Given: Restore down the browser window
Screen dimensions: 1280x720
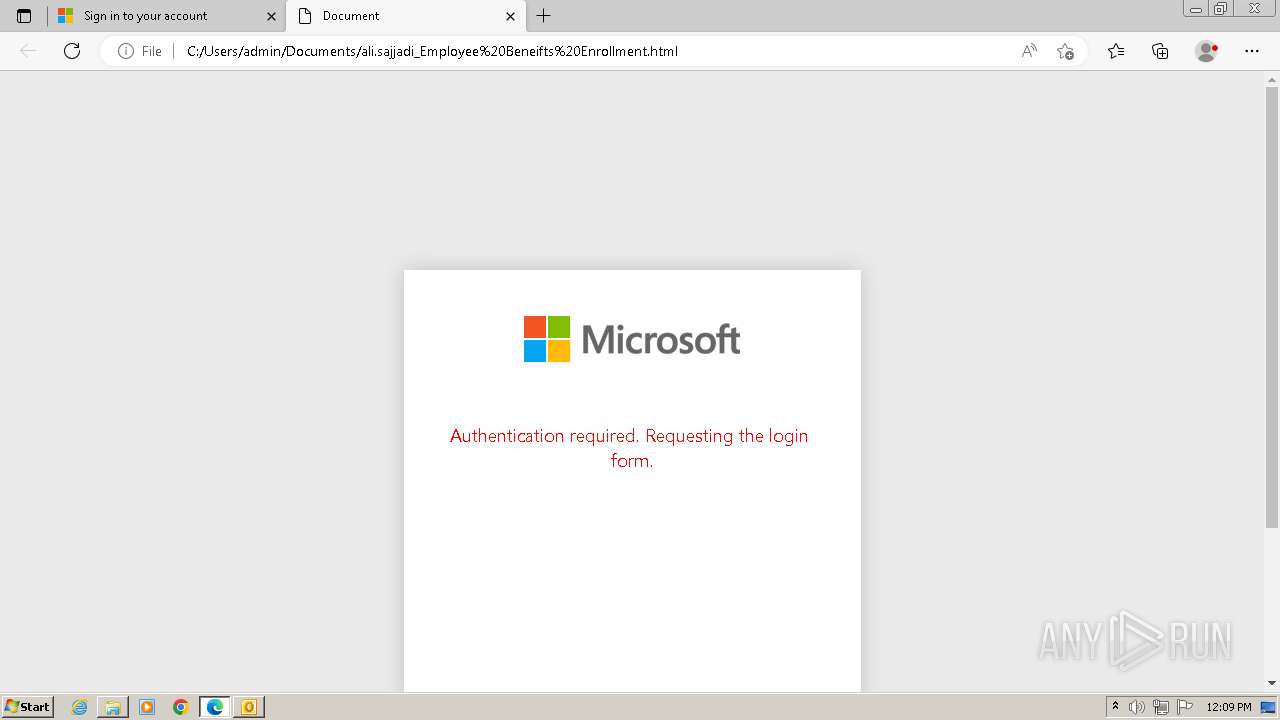Looking at the screenshot, I should pyautogui.click(x=1221, y=9).
